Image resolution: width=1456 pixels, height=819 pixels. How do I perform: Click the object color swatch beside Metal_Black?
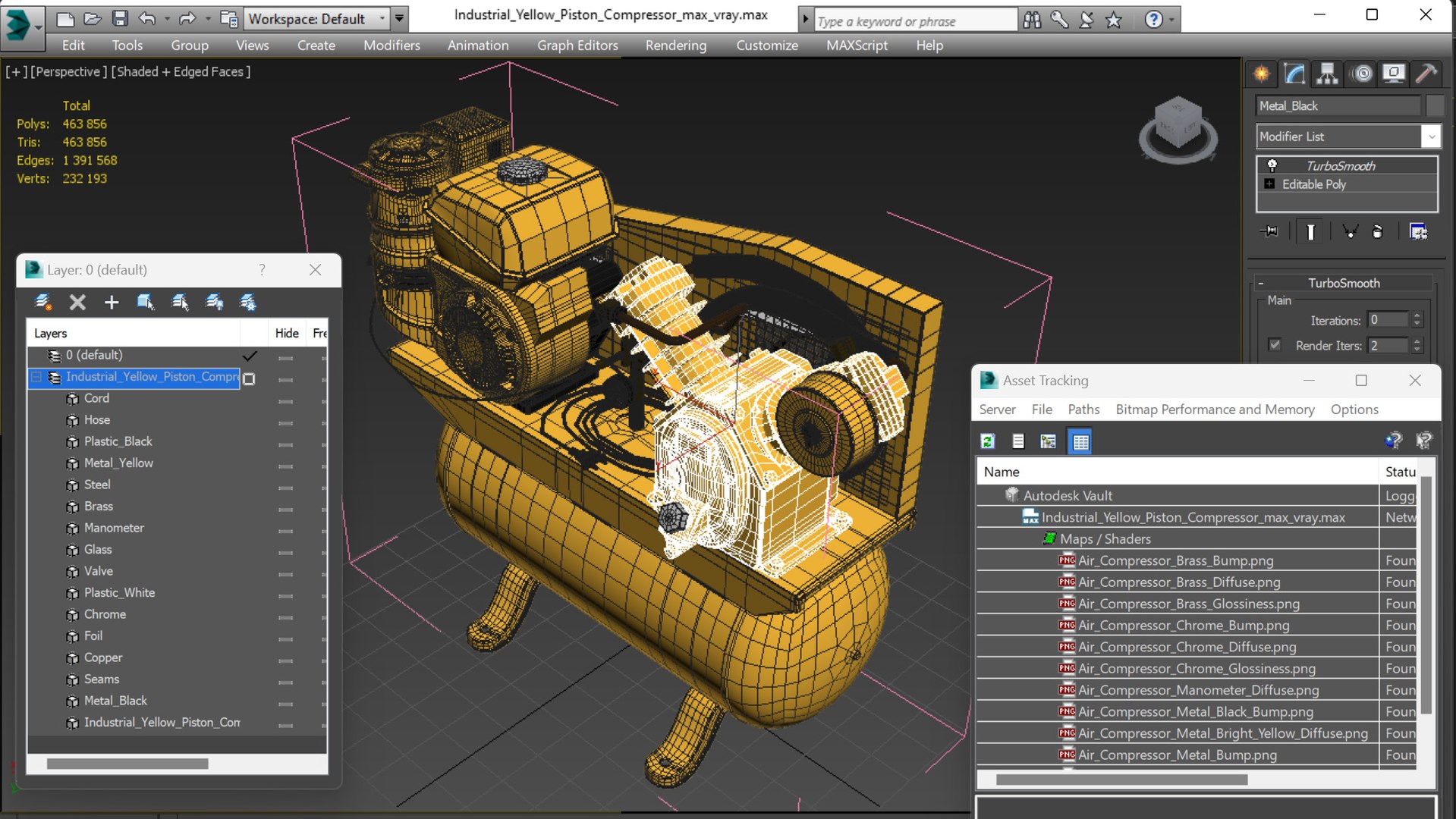[x=1434, y=106]
